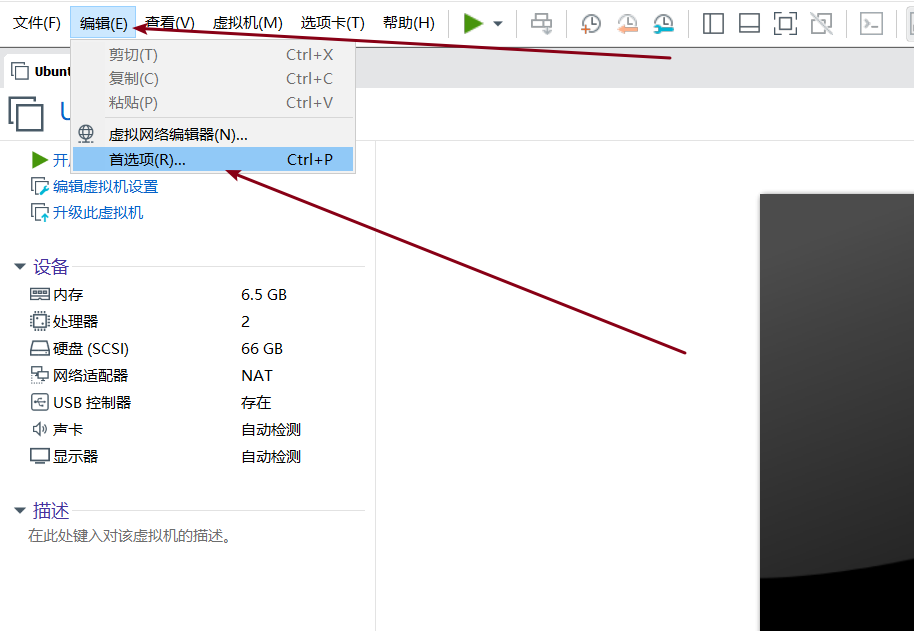Choose 剪切(T) from the Edit menu
Image resolution: width=914 pixels, height=631 pixels.
[x=213, y=55]
